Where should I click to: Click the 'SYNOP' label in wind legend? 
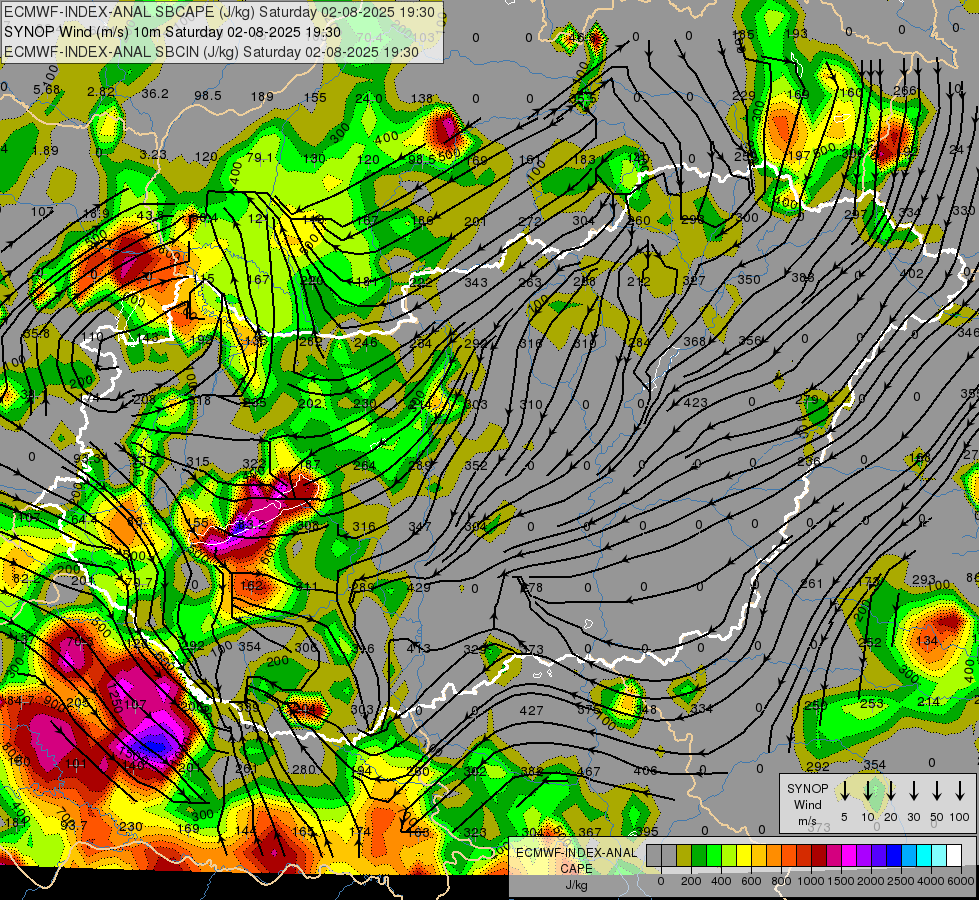click(x=807, y=788)
